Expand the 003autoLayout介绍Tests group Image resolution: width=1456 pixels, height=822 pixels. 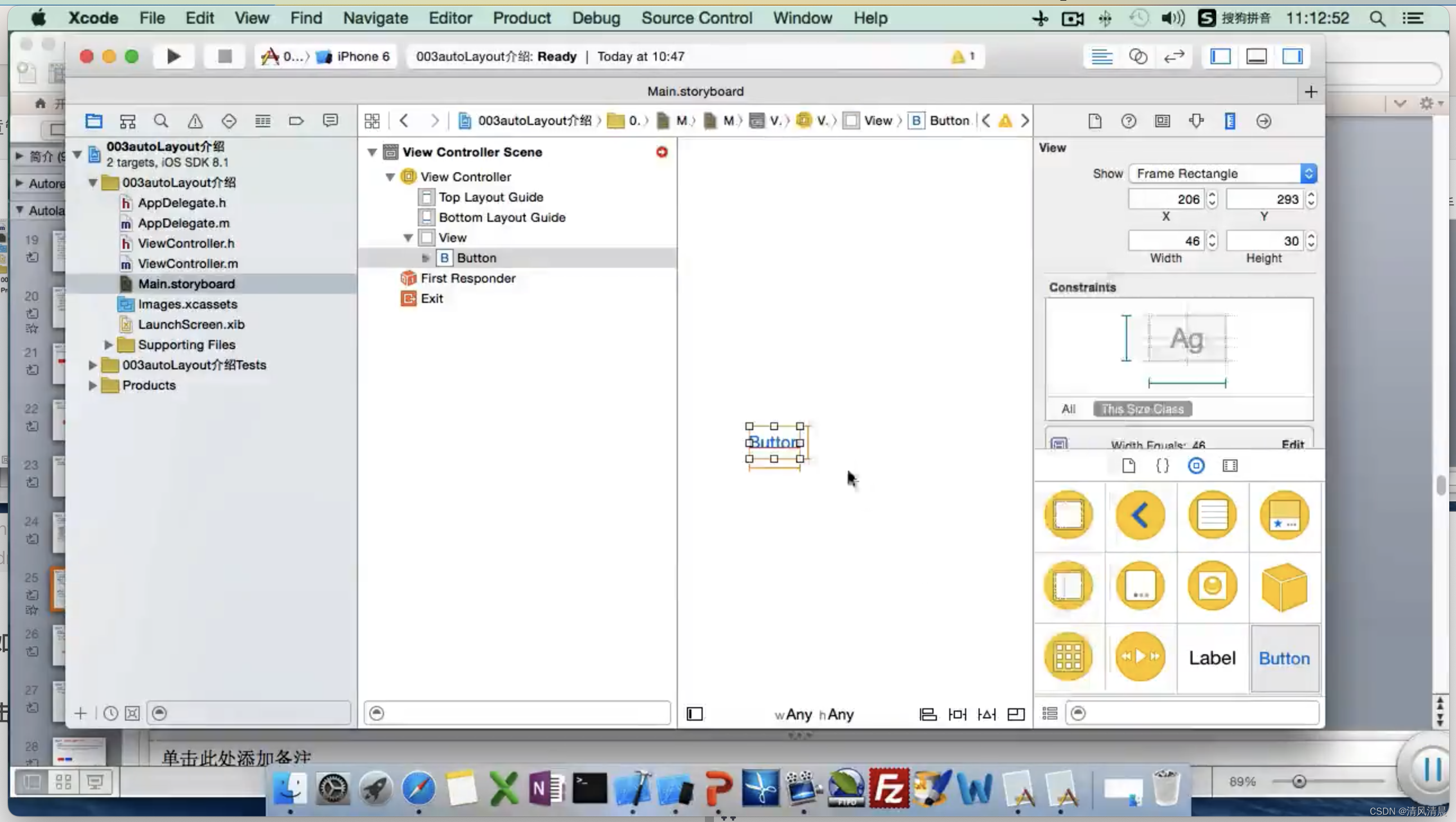[x=93, y=365]
